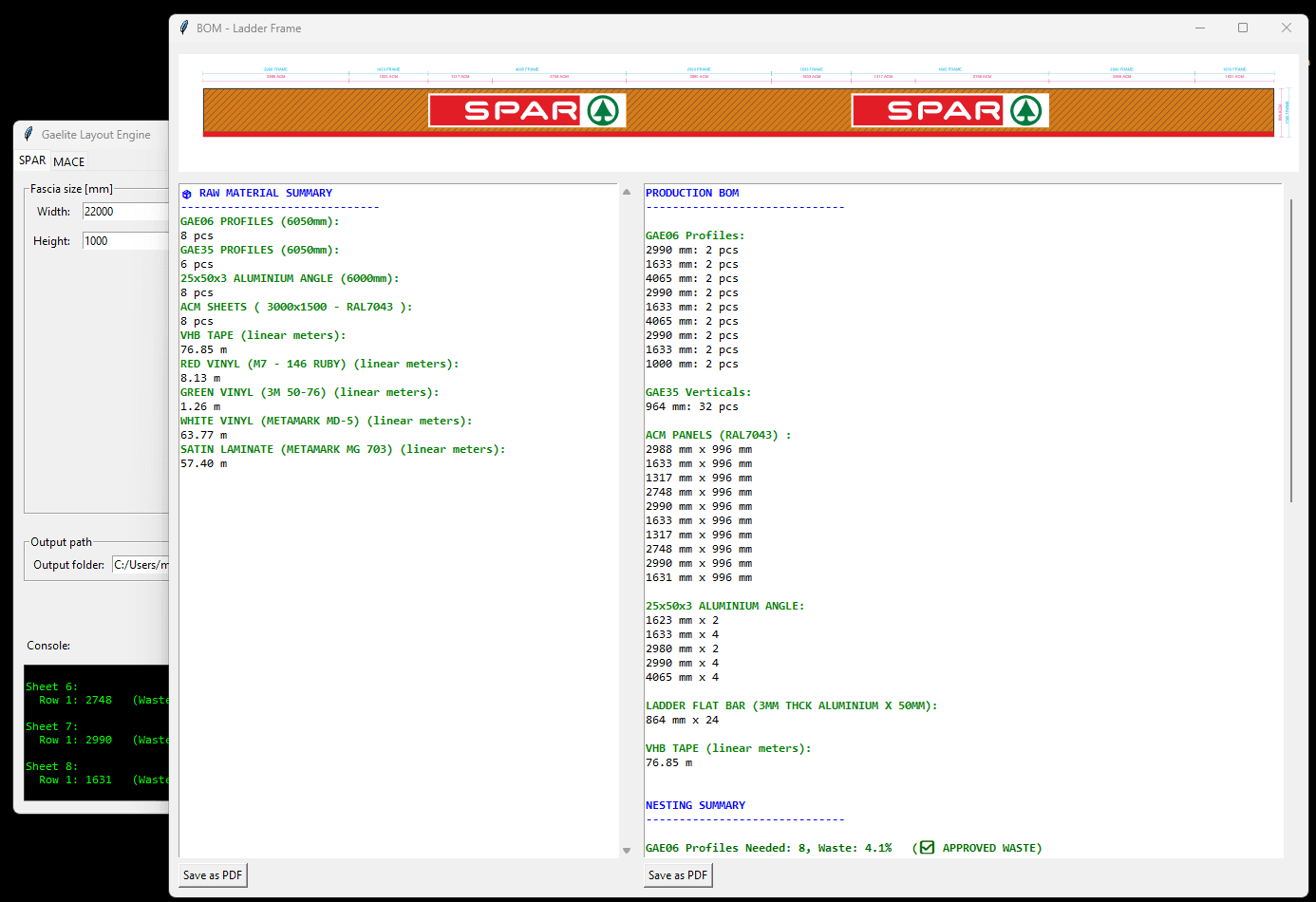Click 'LADDER FLAT BAR' heading line

(792, 705)
